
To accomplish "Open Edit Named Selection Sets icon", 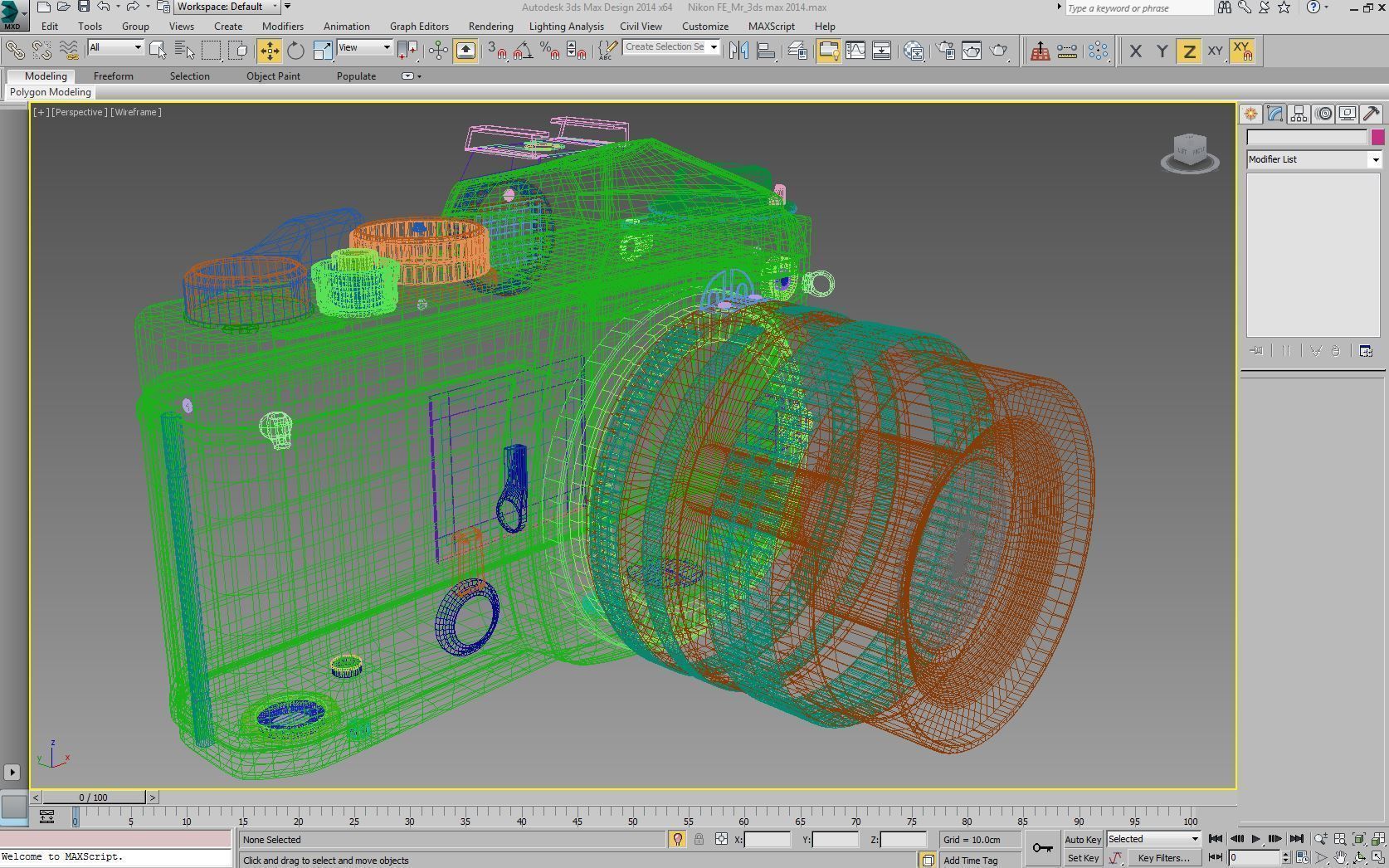I will [x=609, y=51].
